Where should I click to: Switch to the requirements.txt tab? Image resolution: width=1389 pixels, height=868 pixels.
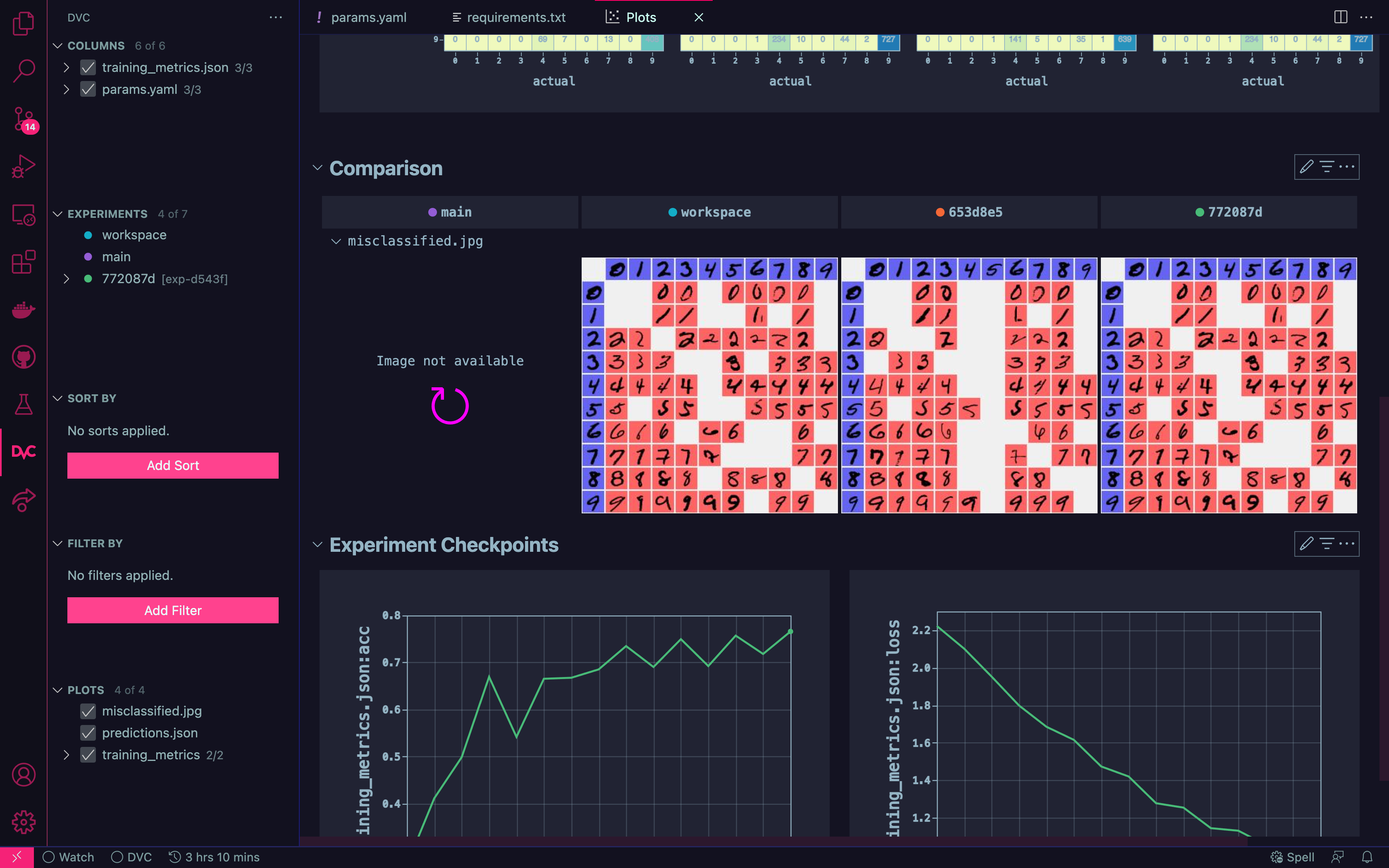click(516, 17)
